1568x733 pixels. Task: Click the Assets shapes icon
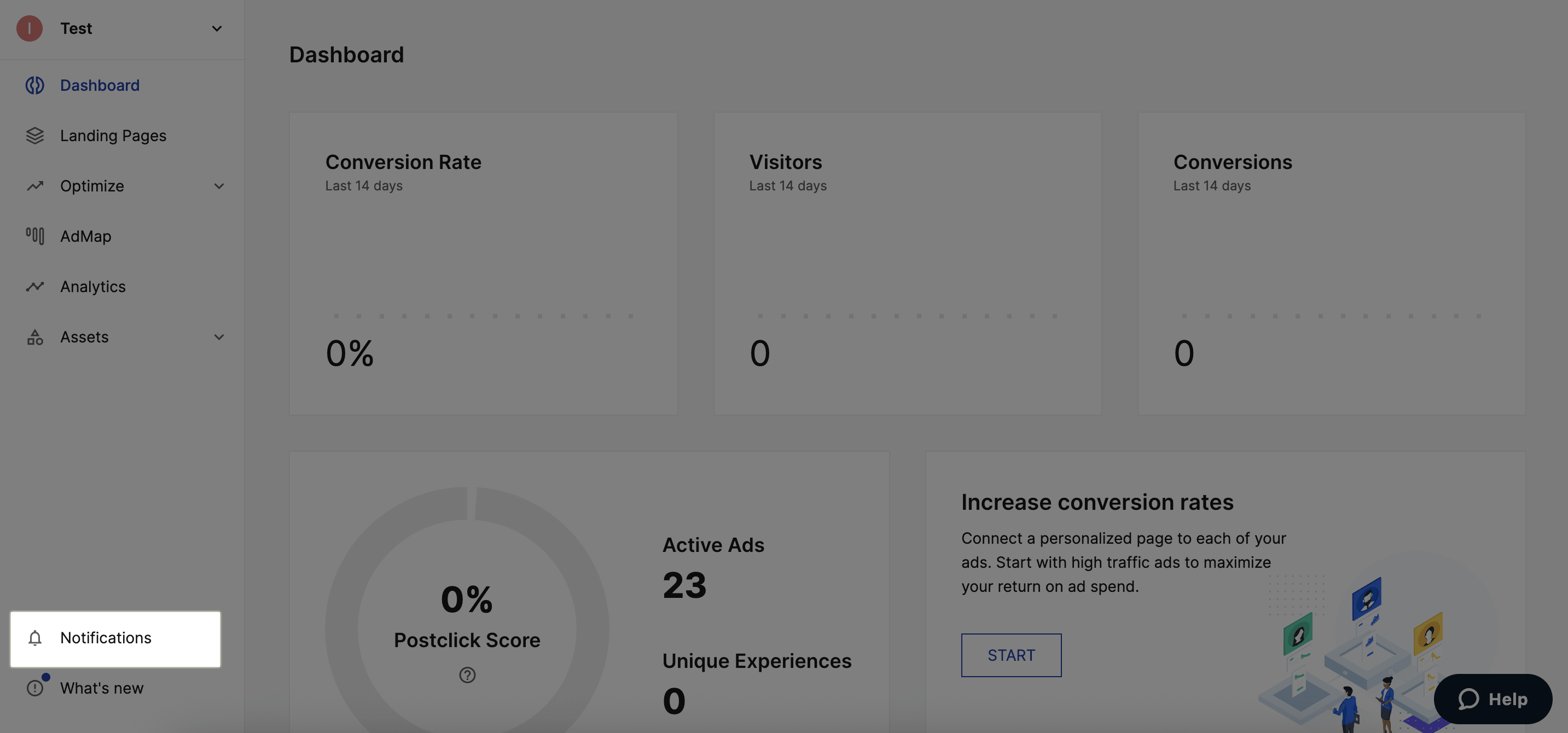click(x=34, y=336)
